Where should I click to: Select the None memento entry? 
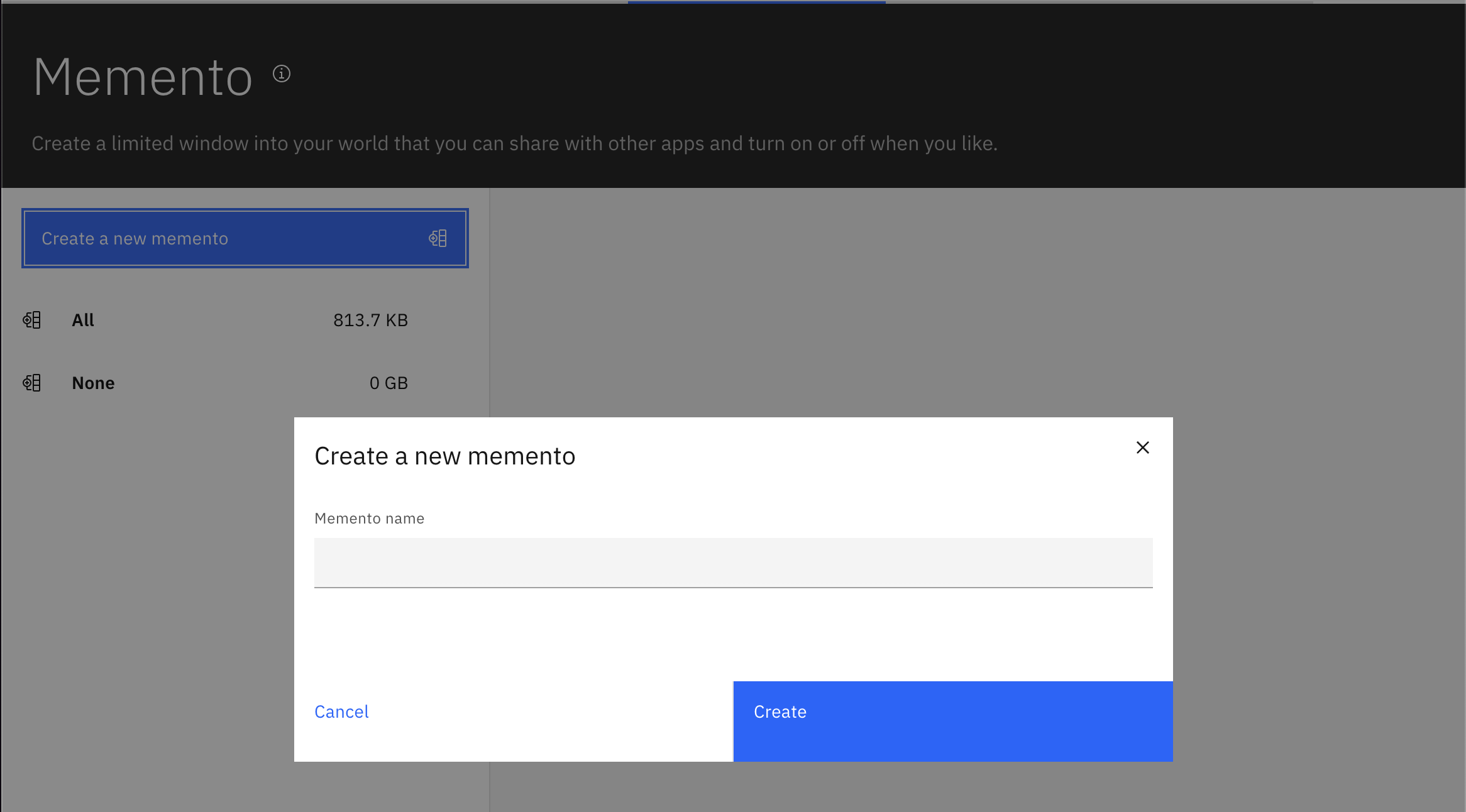93,383
